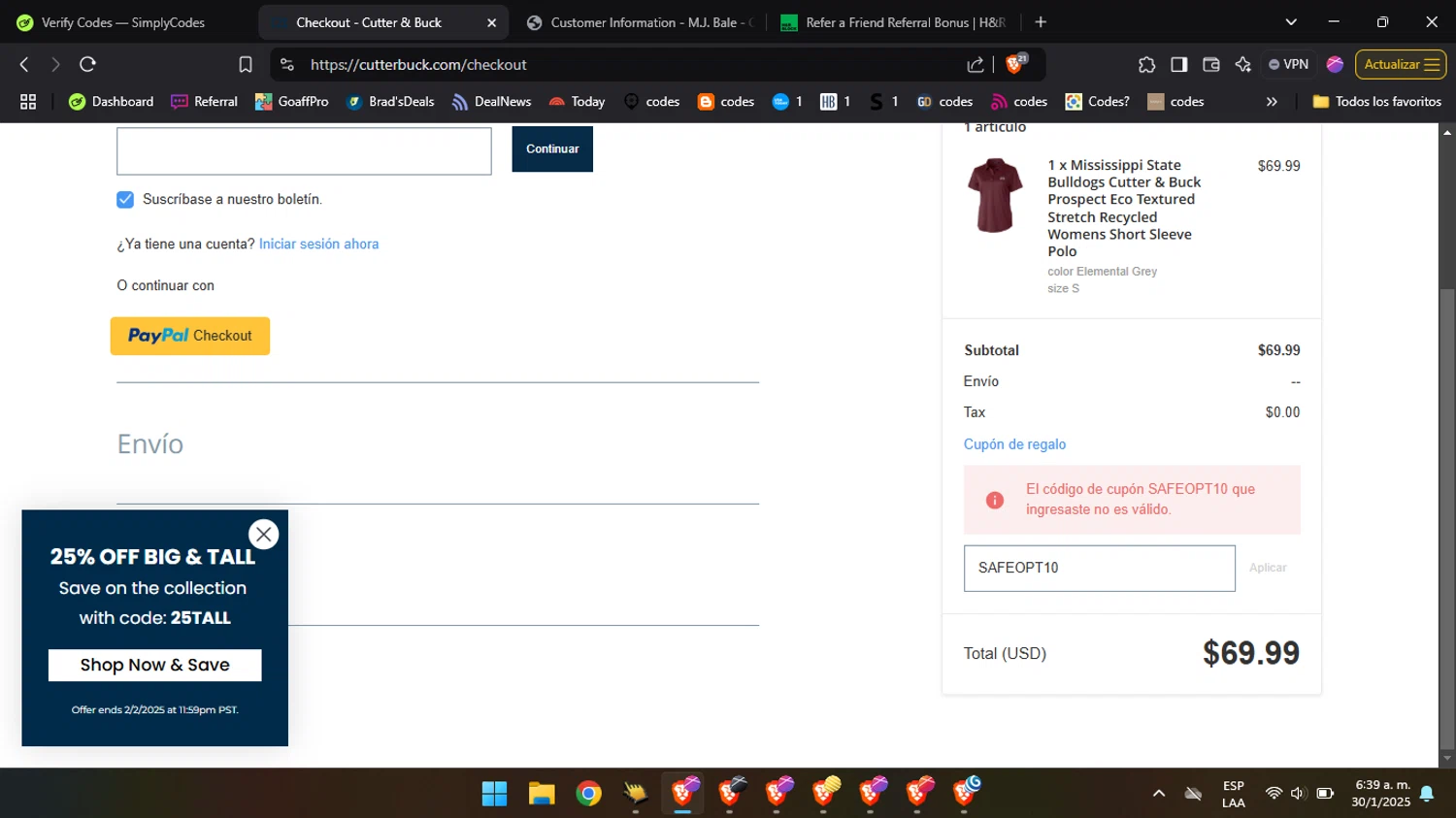Bookmark this page with the bookmark icon
Viewport: 1456px width, 818px height.
246,64
